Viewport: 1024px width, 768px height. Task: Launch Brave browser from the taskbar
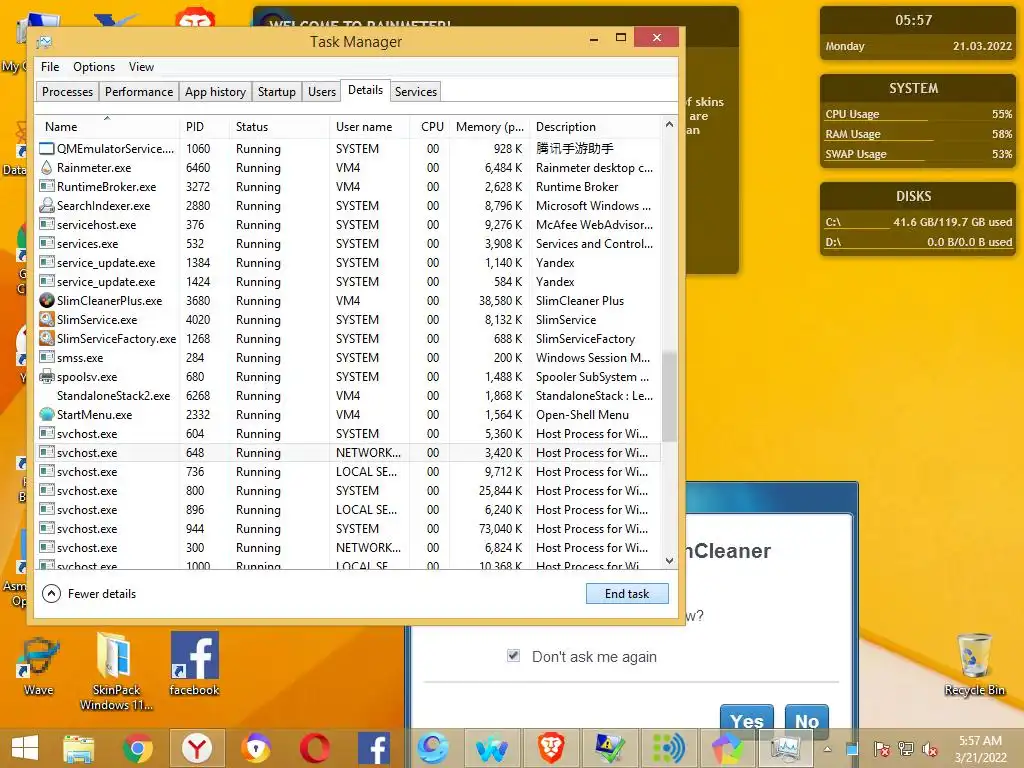pos(551,748)
